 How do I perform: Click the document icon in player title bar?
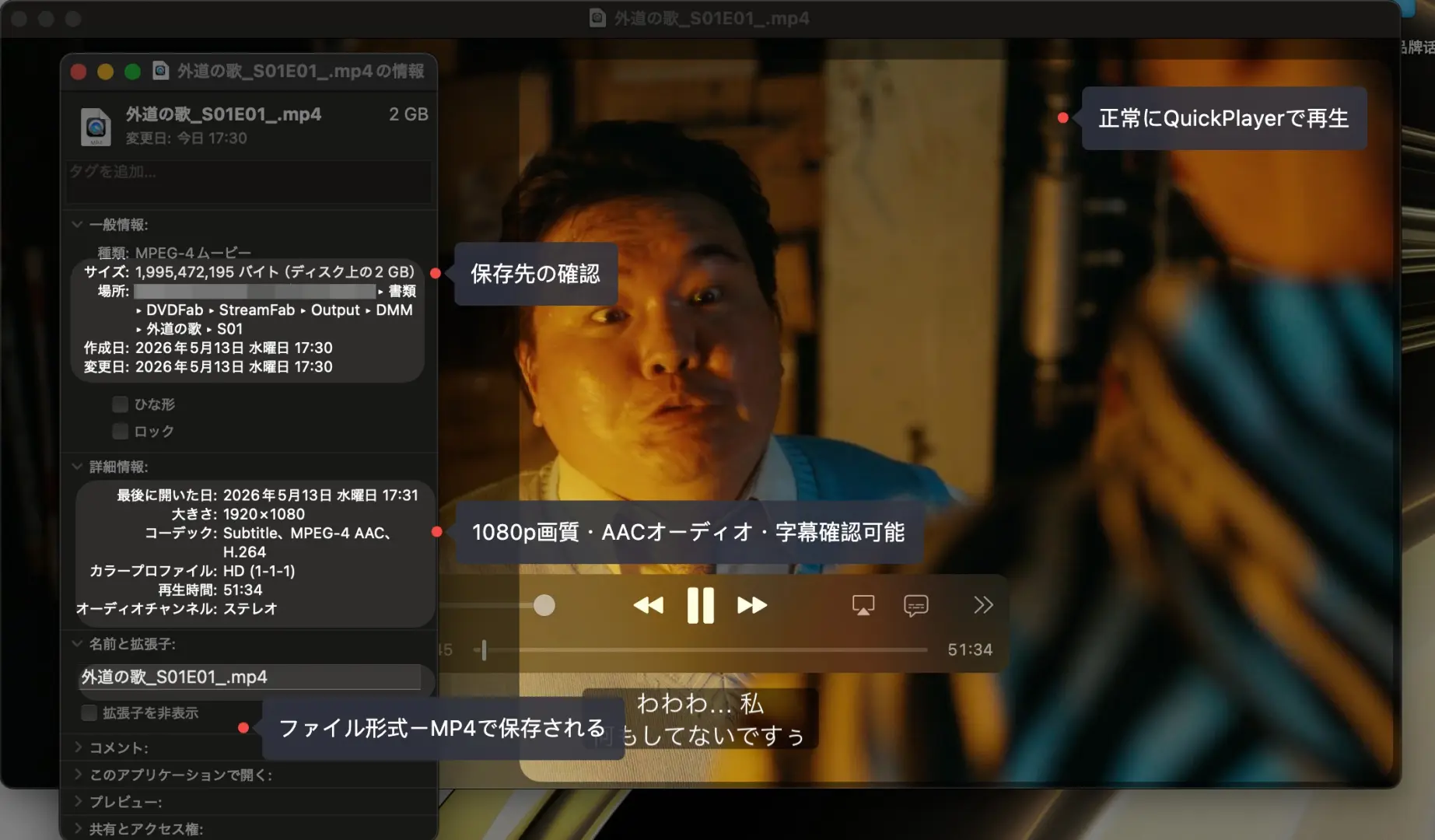597,18
